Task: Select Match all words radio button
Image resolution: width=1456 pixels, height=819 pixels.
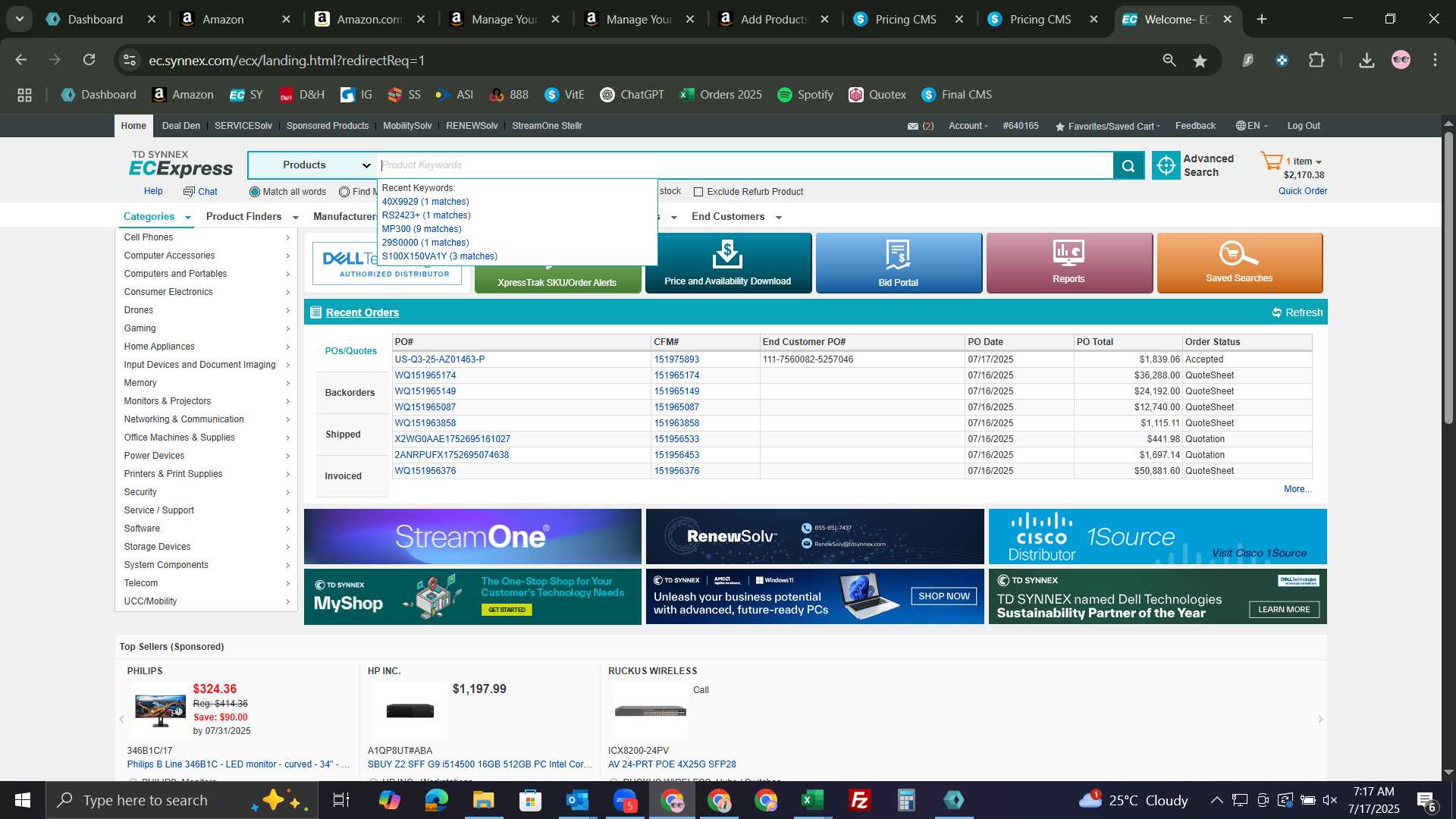Action: (255, 192)
